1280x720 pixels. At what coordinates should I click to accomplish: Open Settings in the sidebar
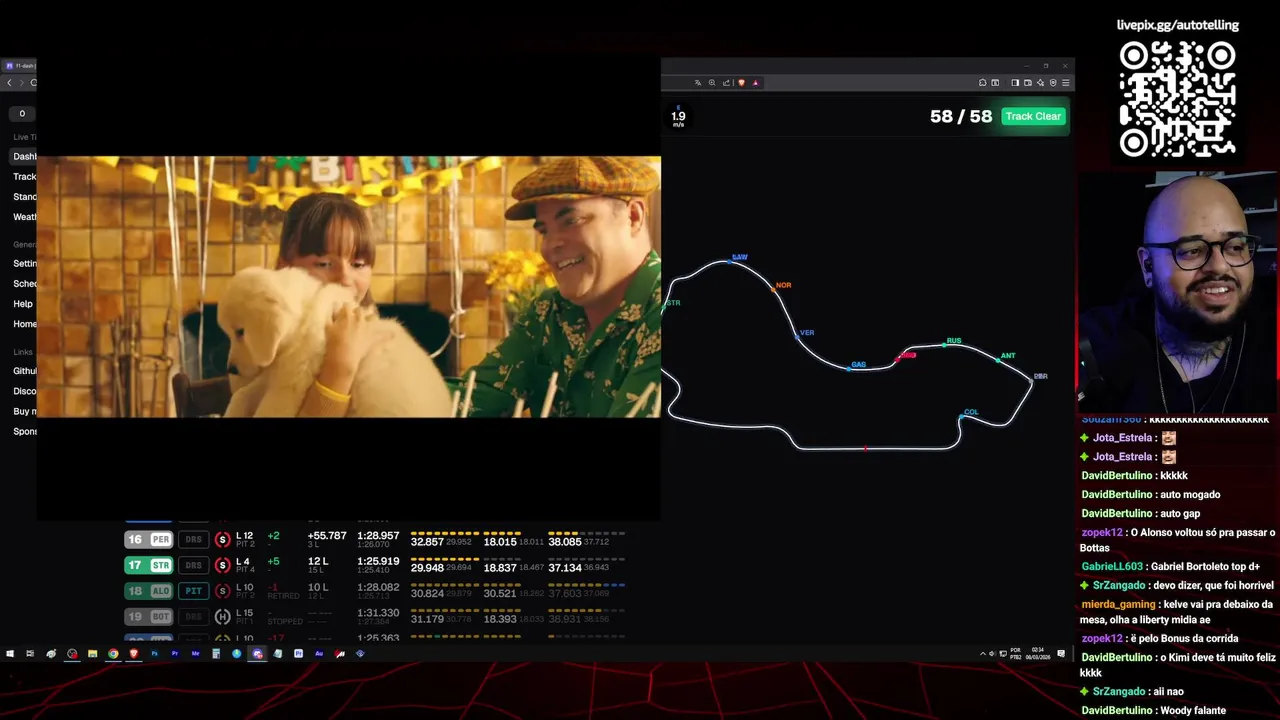24,264
